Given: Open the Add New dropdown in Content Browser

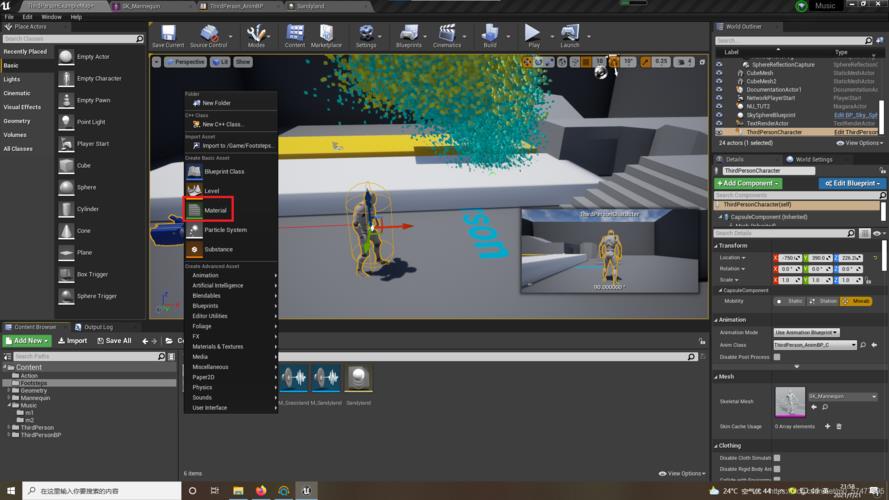Looking at the screenshot, I should coord(27,341).
